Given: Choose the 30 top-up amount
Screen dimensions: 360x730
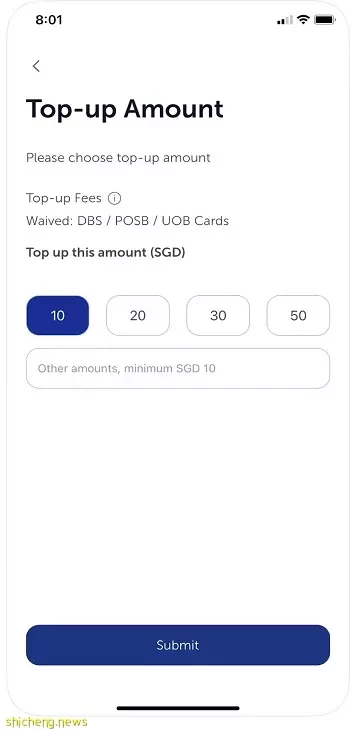Looking at the screenshot, I should pyautogui.click(x=218, y=316).
